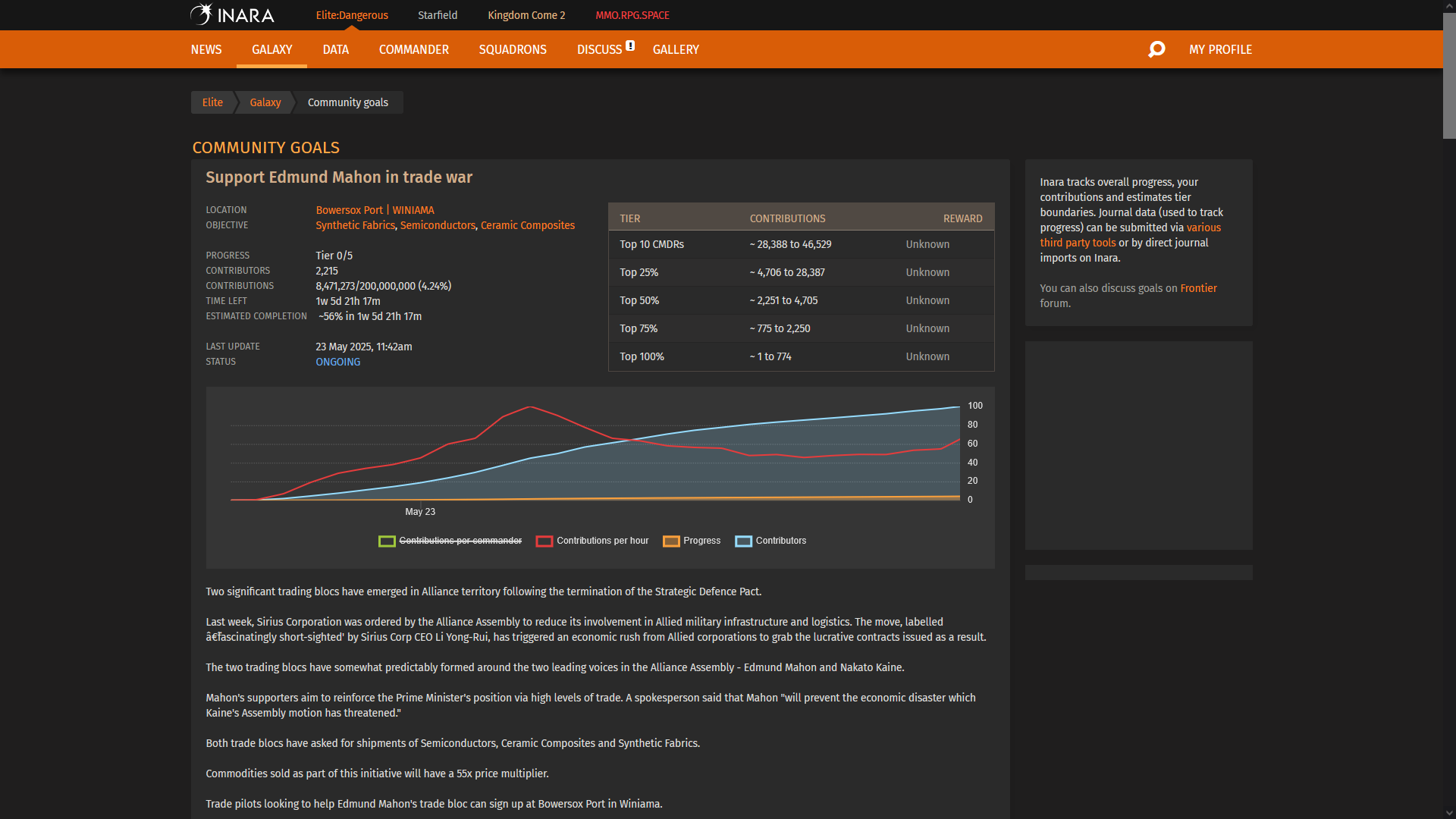The height and width of the screenshot is (819, 1456).
Task: Expand the Squadrons navigation menu
Action: (512, 49)
